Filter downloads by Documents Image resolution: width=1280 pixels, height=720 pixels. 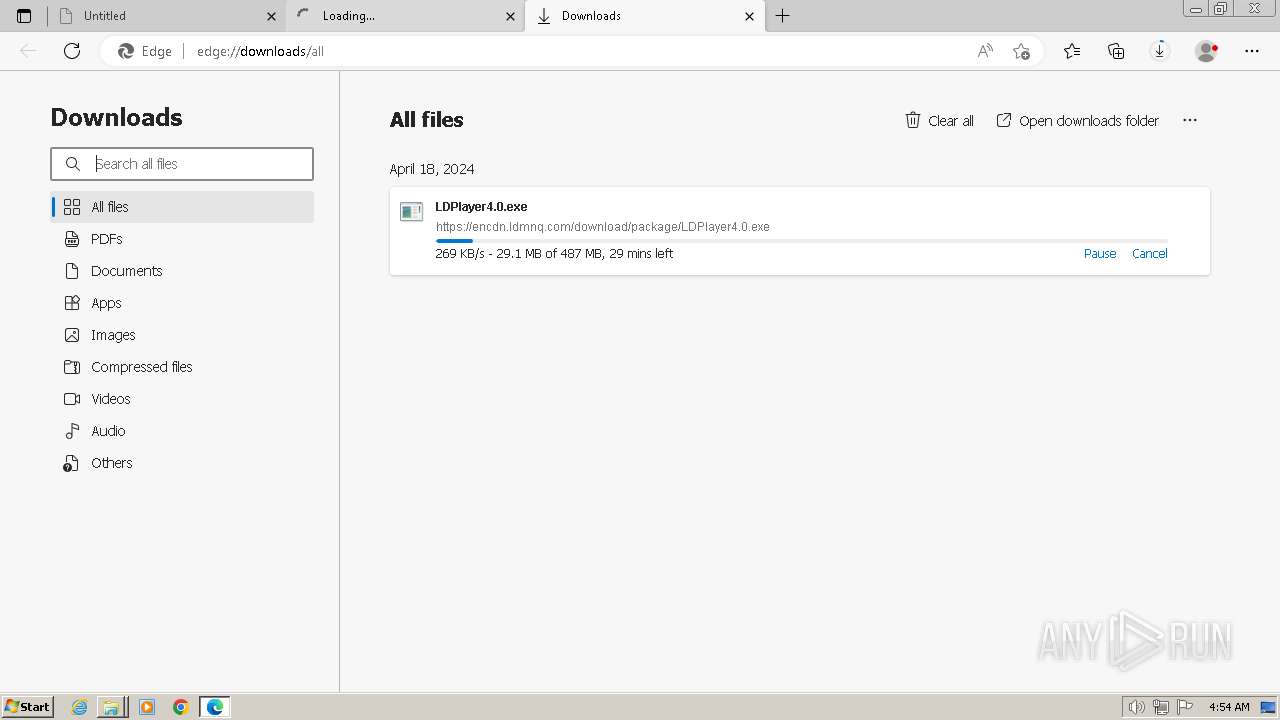[182, 271]
